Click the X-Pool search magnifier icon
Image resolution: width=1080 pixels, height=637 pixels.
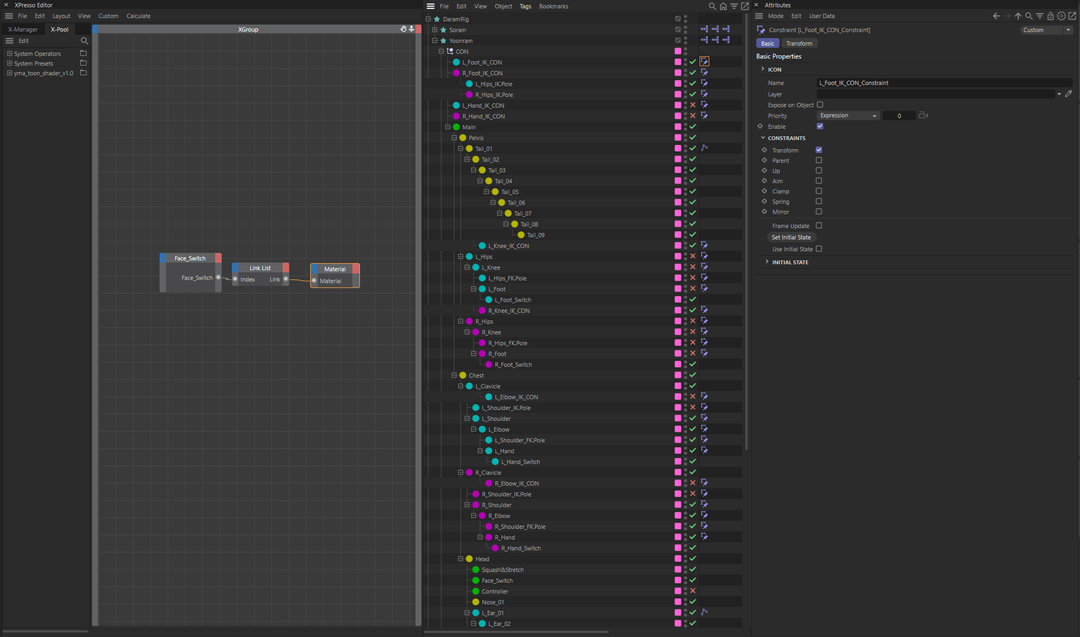click(84, 41)
